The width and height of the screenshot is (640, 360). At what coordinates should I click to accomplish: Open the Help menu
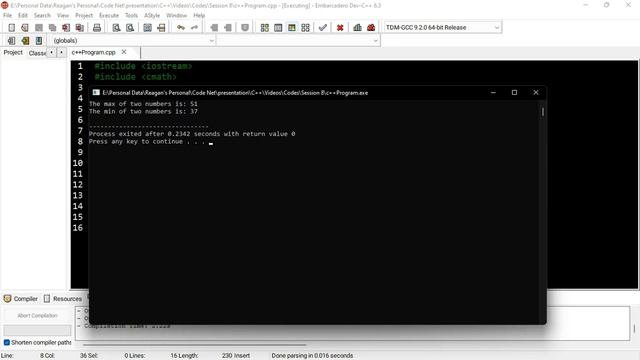click(x=199, y=16)
